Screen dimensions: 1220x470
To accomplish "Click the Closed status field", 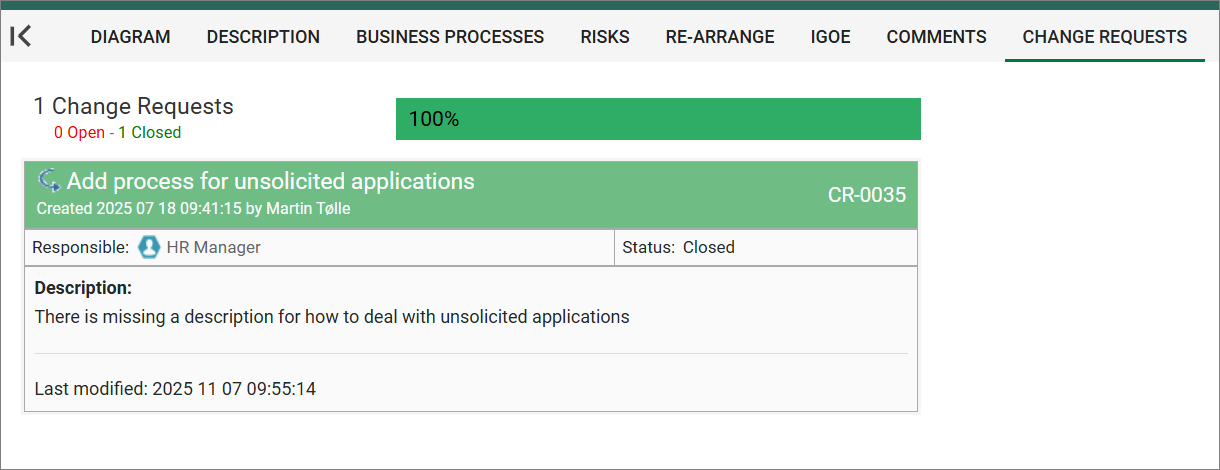I will pyautogui.click(x=708, y=247).
